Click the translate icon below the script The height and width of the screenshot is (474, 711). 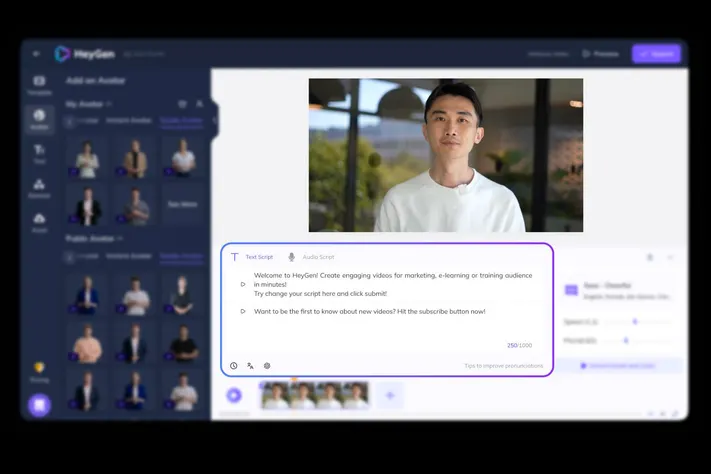[x=250, y=366]
